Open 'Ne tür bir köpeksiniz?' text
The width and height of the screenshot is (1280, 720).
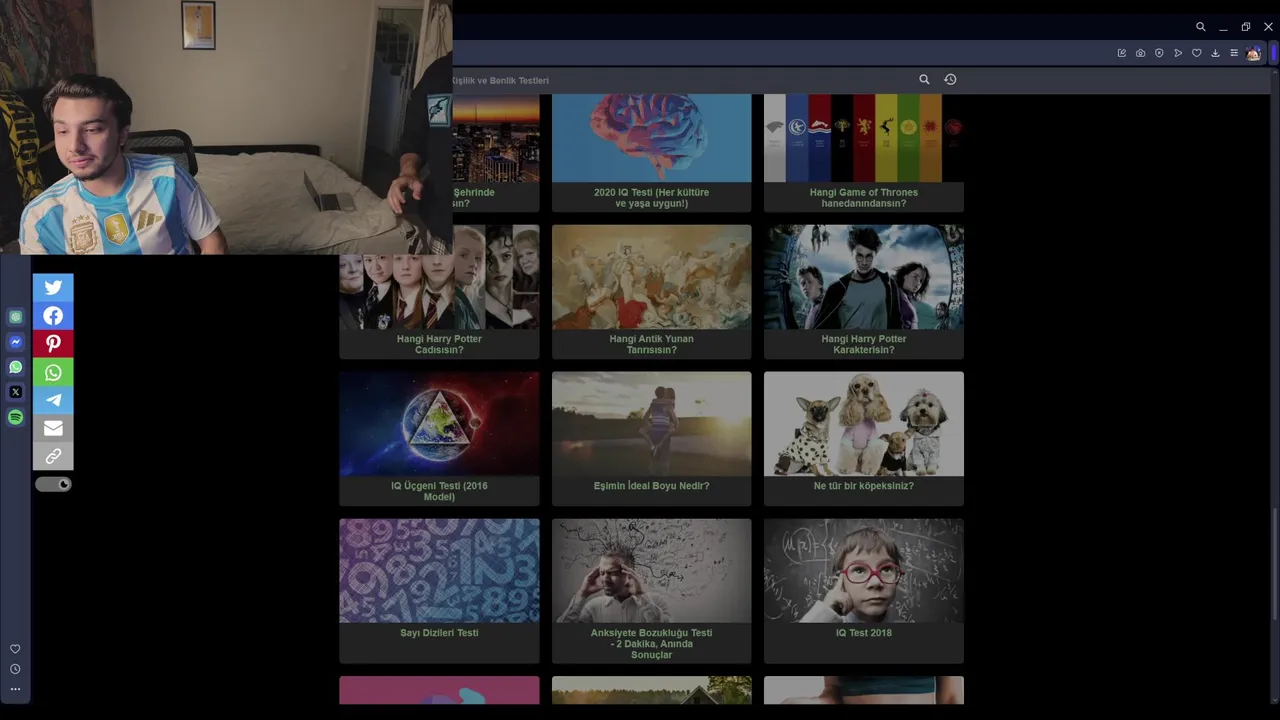pos(864,486)
